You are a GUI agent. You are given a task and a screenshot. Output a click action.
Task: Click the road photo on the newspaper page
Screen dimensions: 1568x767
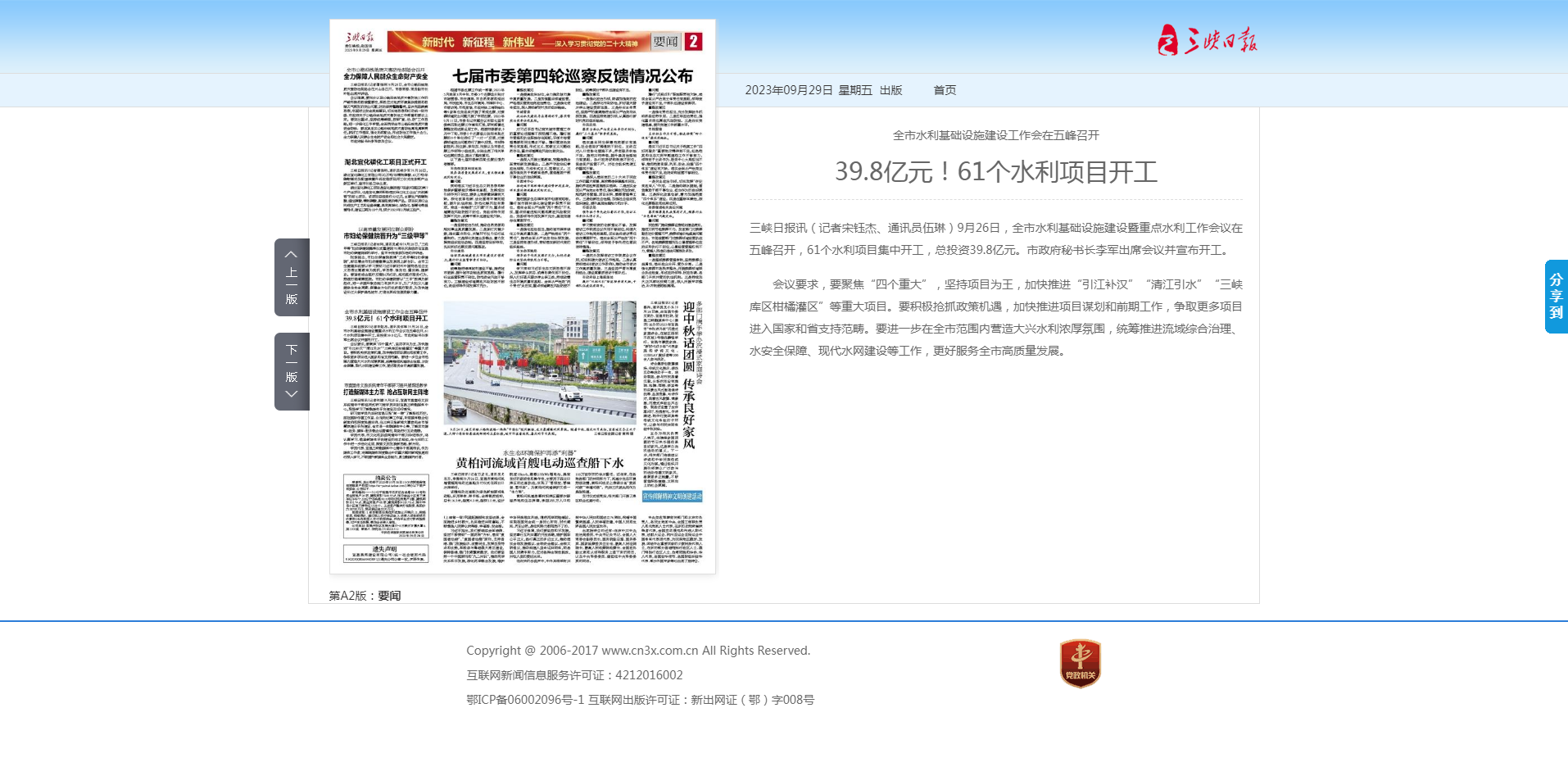[x=540, y=362]
